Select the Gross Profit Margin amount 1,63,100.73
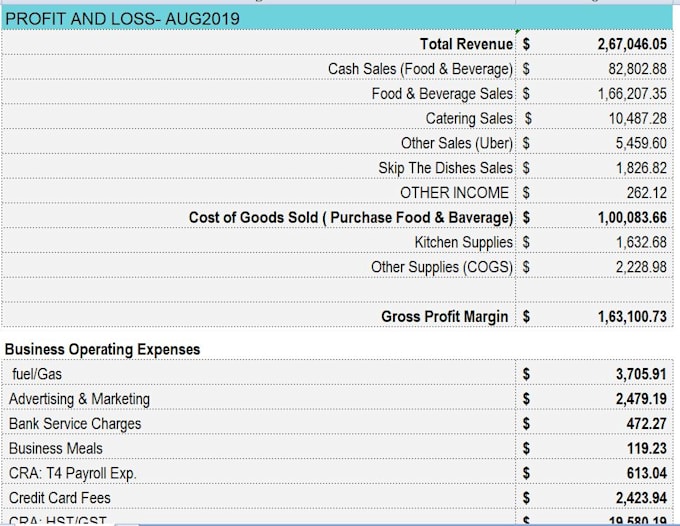This screenshot has width=680, height=526. pos(632,317)
